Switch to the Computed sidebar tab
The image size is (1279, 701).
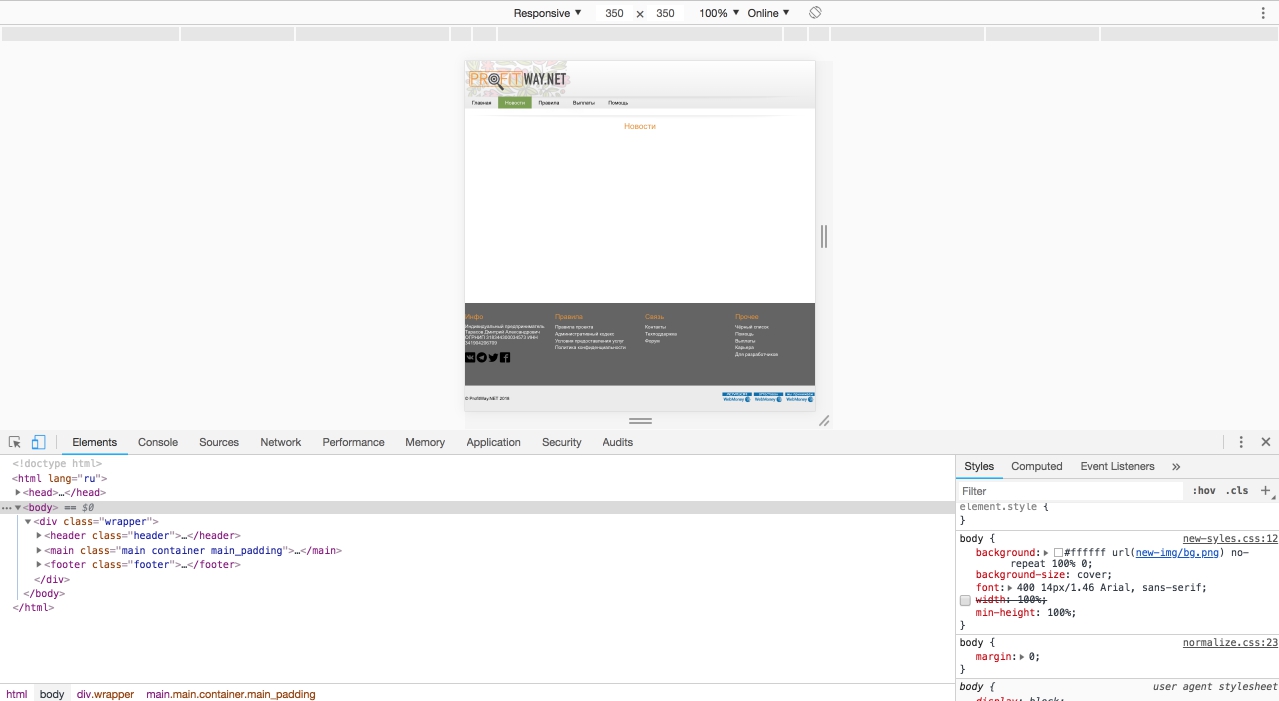coord(1037,466)
